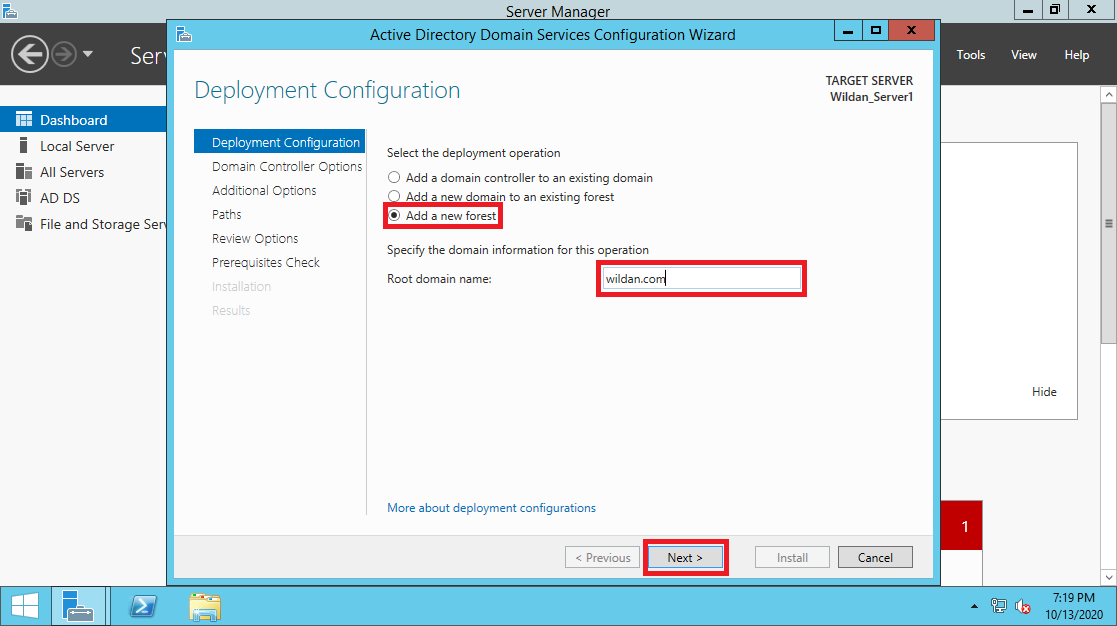The image size is (1117, 626).
Task: Click the Wildan_Server1 target server text
Action: click(x=871, y=97)
